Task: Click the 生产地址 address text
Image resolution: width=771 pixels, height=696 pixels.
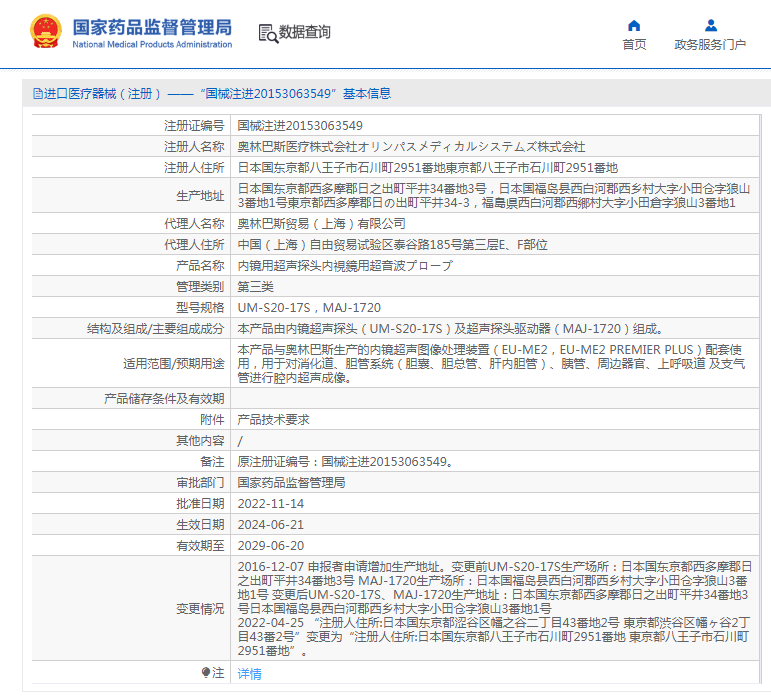Action: (494, 196)
